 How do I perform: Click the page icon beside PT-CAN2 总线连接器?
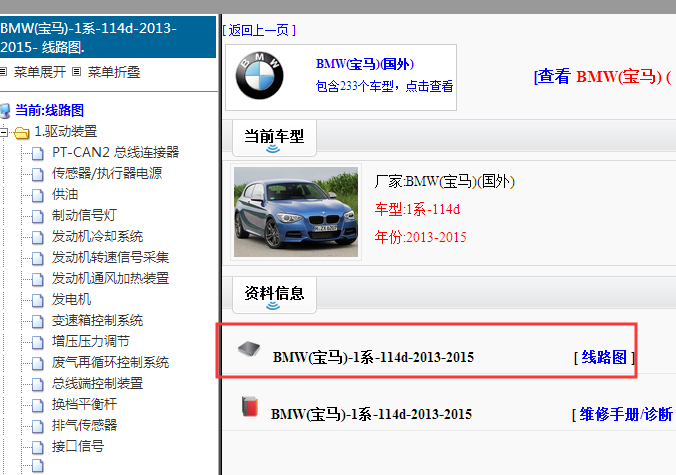38,153
